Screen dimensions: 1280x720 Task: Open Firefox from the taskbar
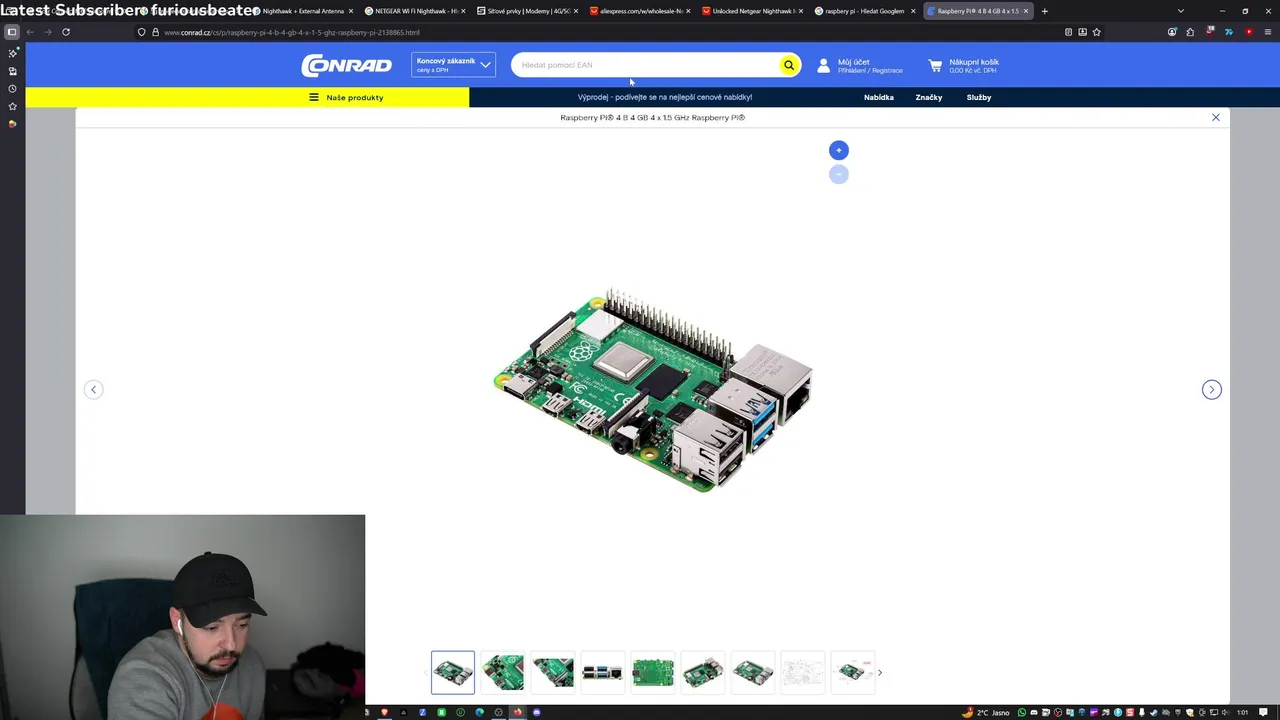517,712
